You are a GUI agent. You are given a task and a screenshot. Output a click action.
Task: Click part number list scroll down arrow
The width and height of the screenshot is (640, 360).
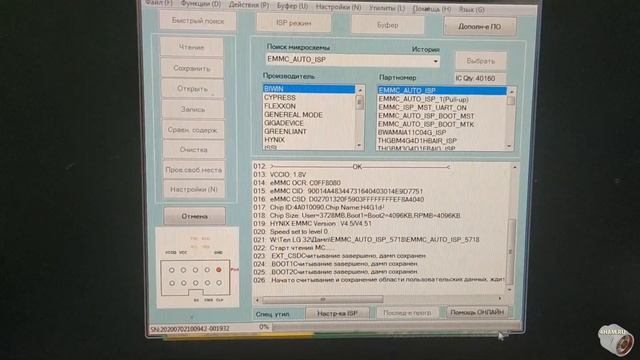tap(509, 146)
